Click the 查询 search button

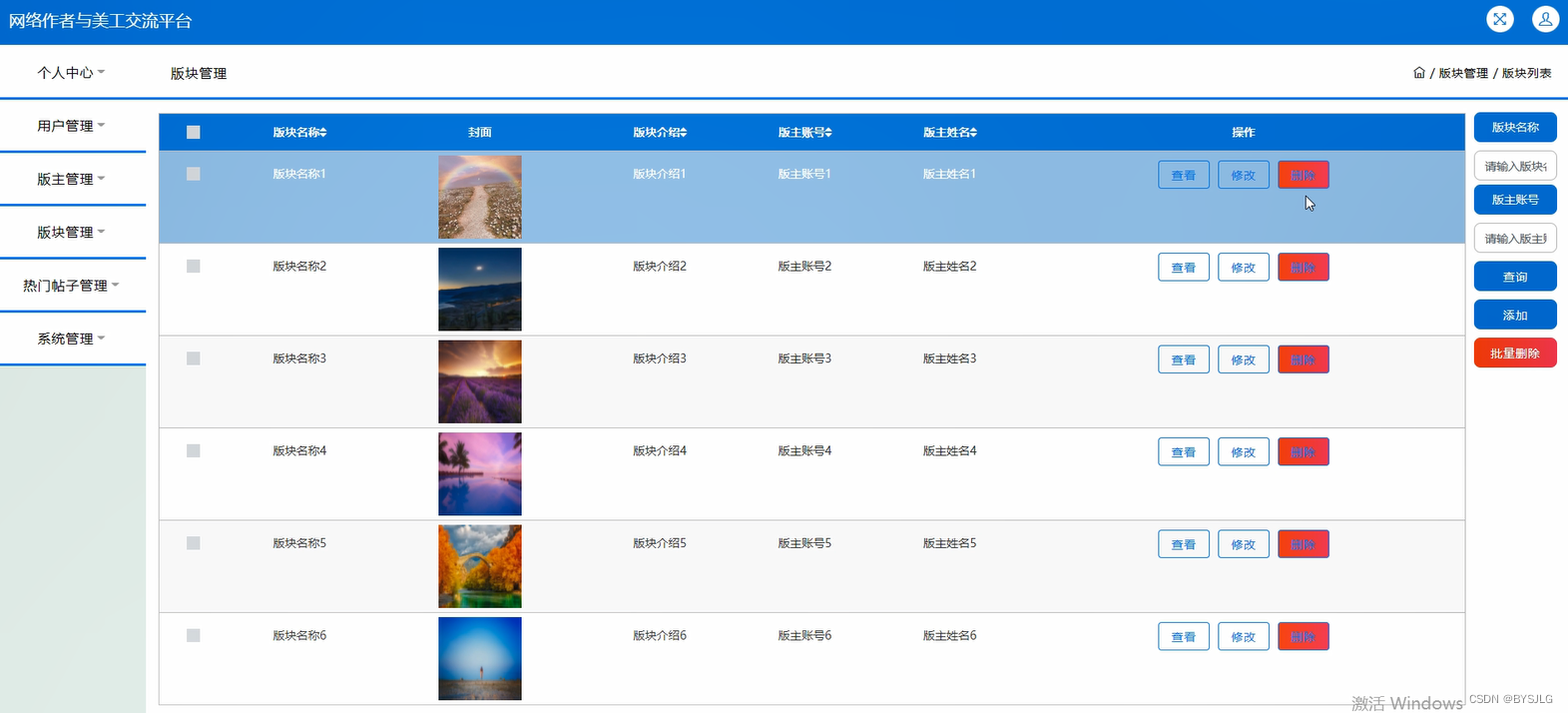[x=1515, y=277]
